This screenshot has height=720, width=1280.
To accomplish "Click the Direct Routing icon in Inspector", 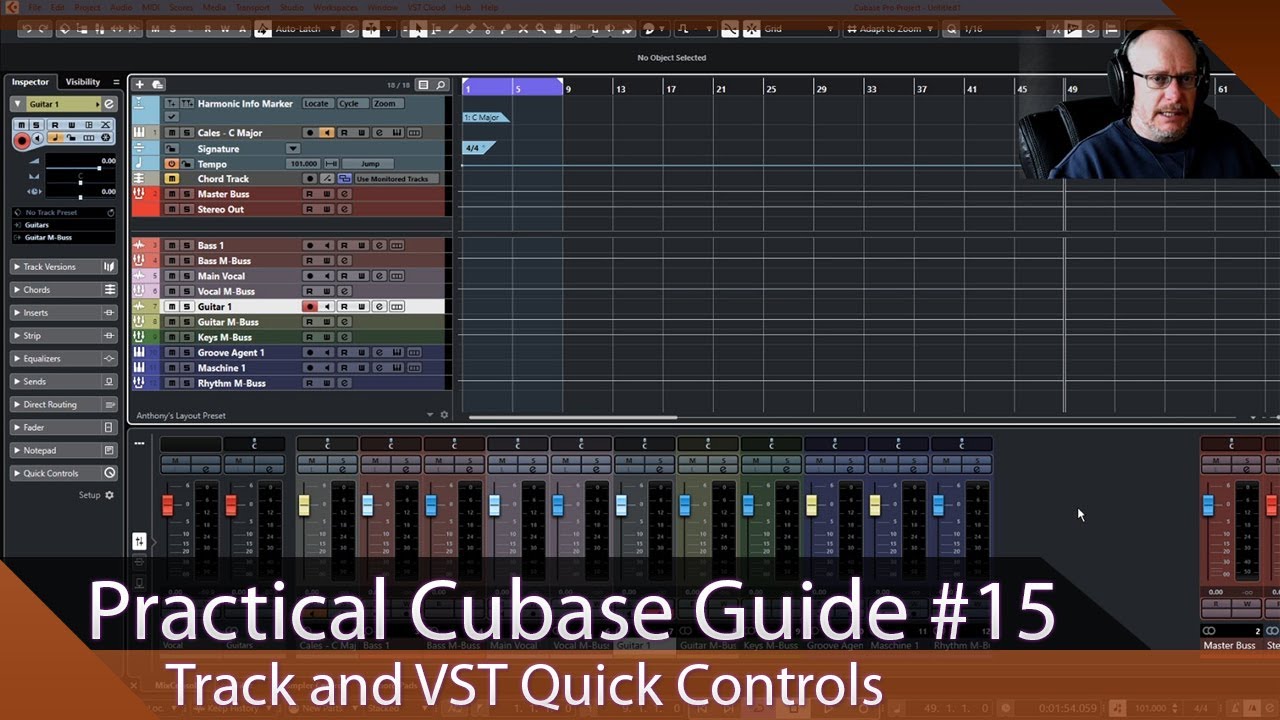I will tap(110, 405).
